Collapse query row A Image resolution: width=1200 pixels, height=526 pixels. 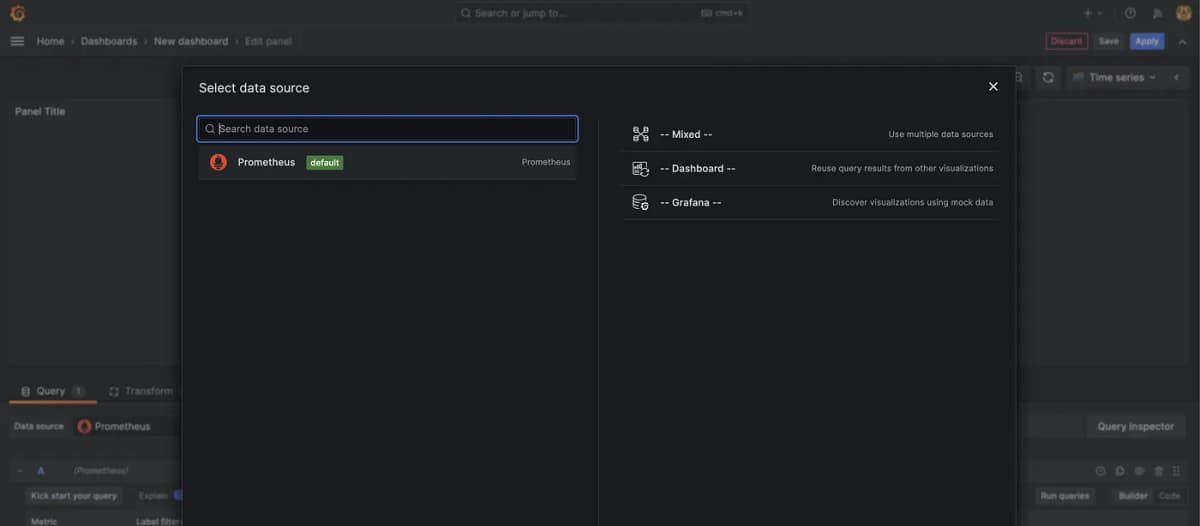click(x=20, y=470)
